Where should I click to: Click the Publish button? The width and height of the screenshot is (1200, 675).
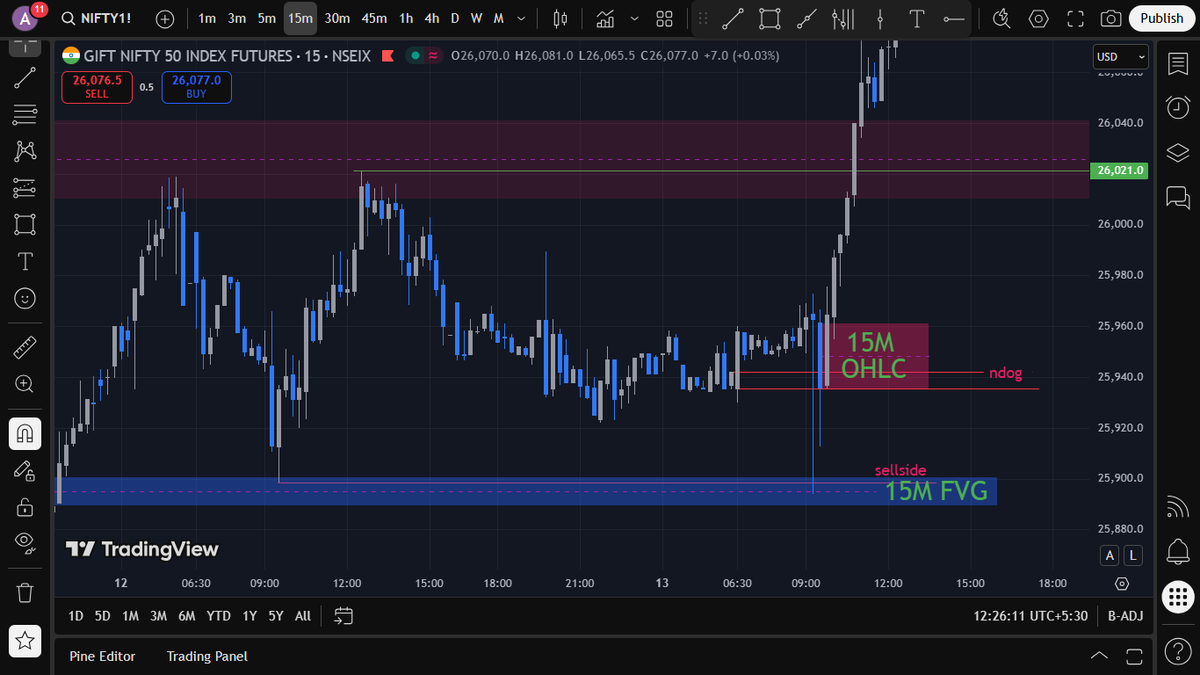pos(1161,18)
